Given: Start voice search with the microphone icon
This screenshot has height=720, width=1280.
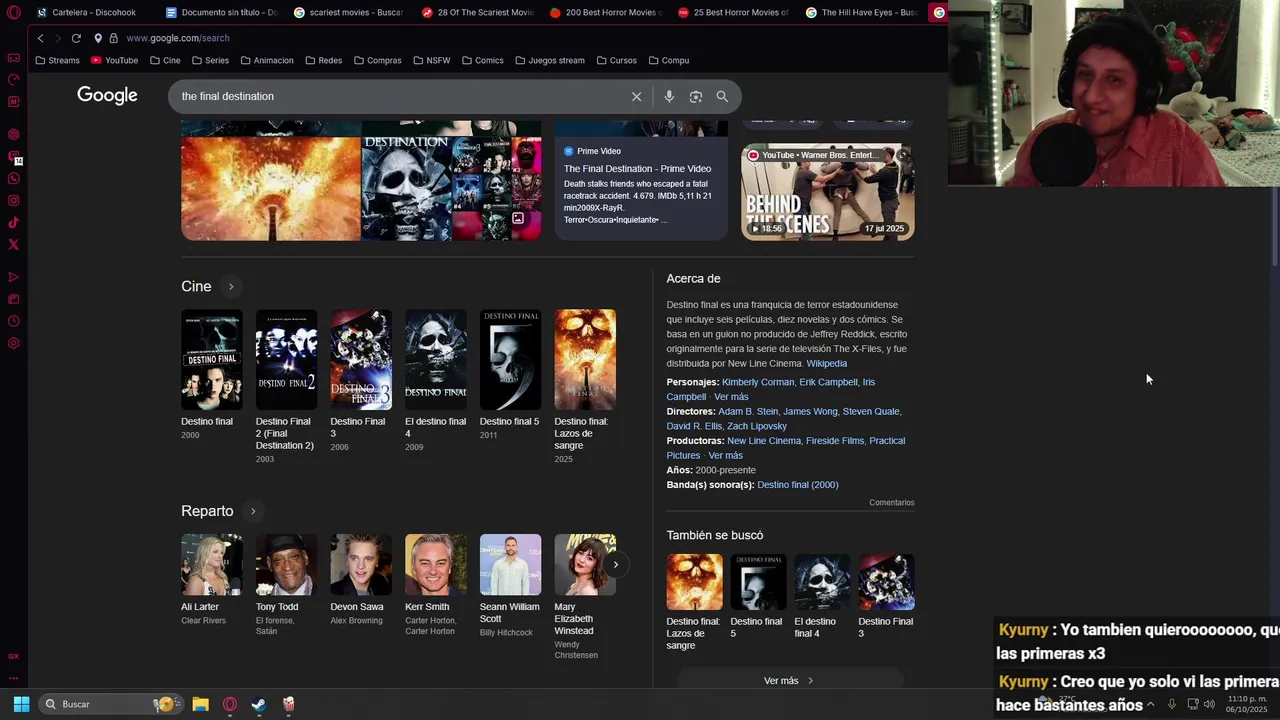Looking at the screenshot, I should (669, 96).
